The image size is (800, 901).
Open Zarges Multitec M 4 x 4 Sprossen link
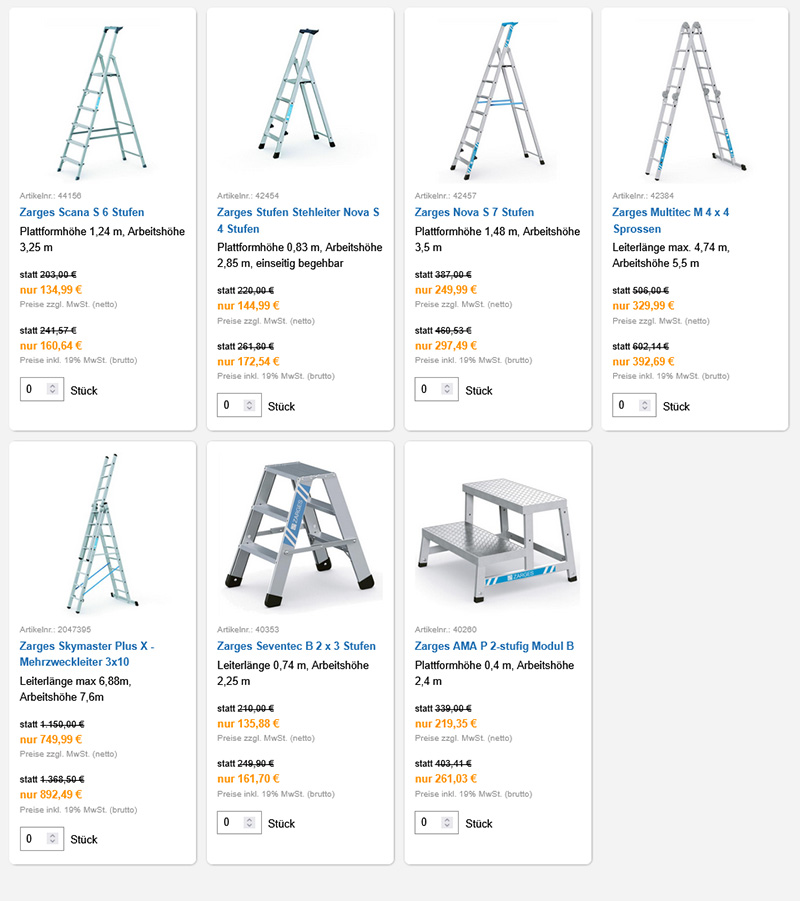(x=671, y=220)
